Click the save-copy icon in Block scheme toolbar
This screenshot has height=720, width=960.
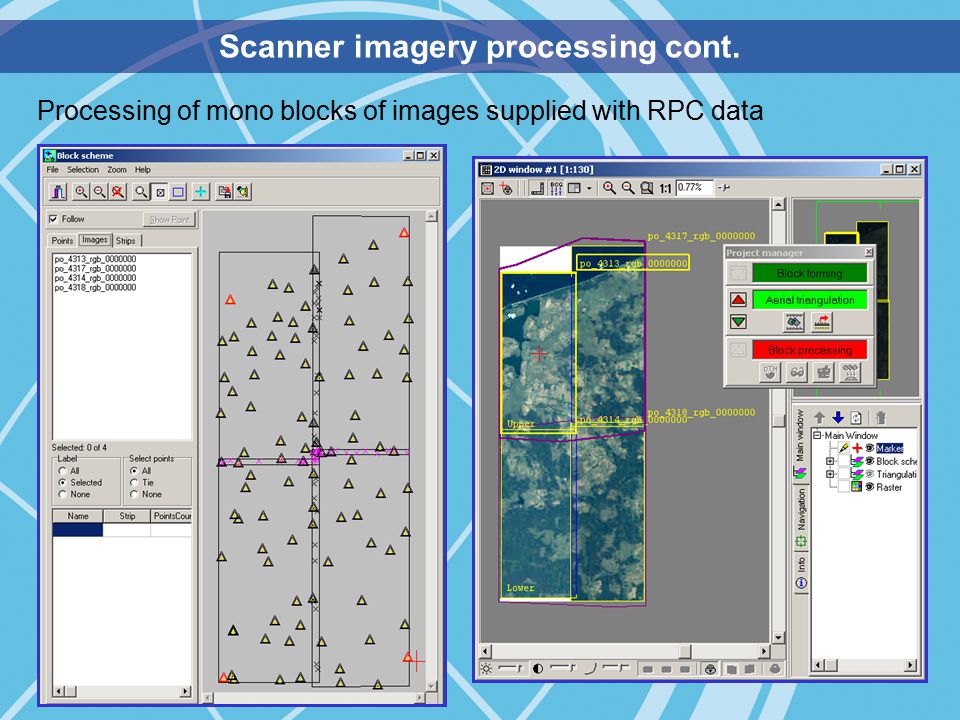[225, 192]
